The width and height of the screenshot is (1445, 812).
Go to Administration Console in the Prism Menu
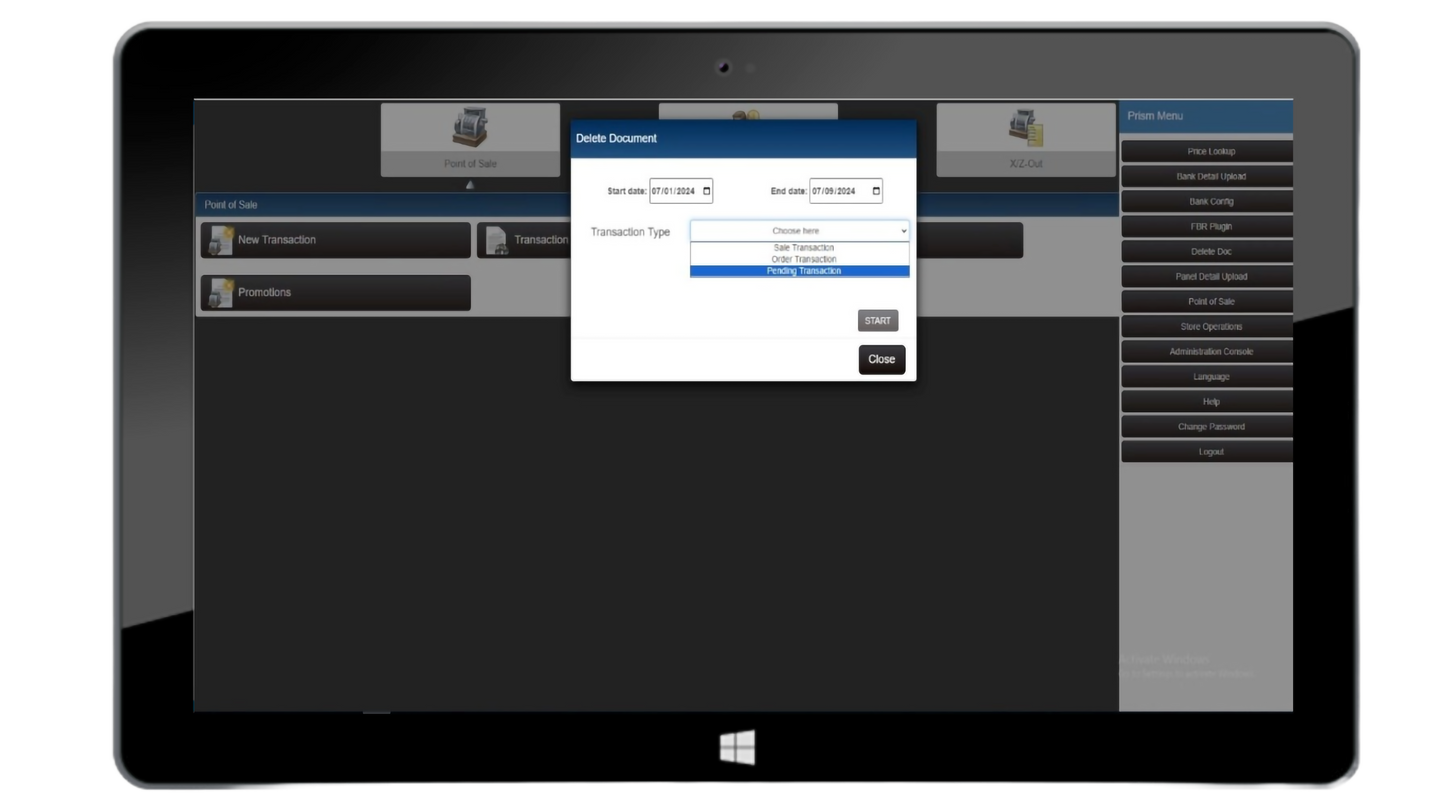click(1210, 352)
